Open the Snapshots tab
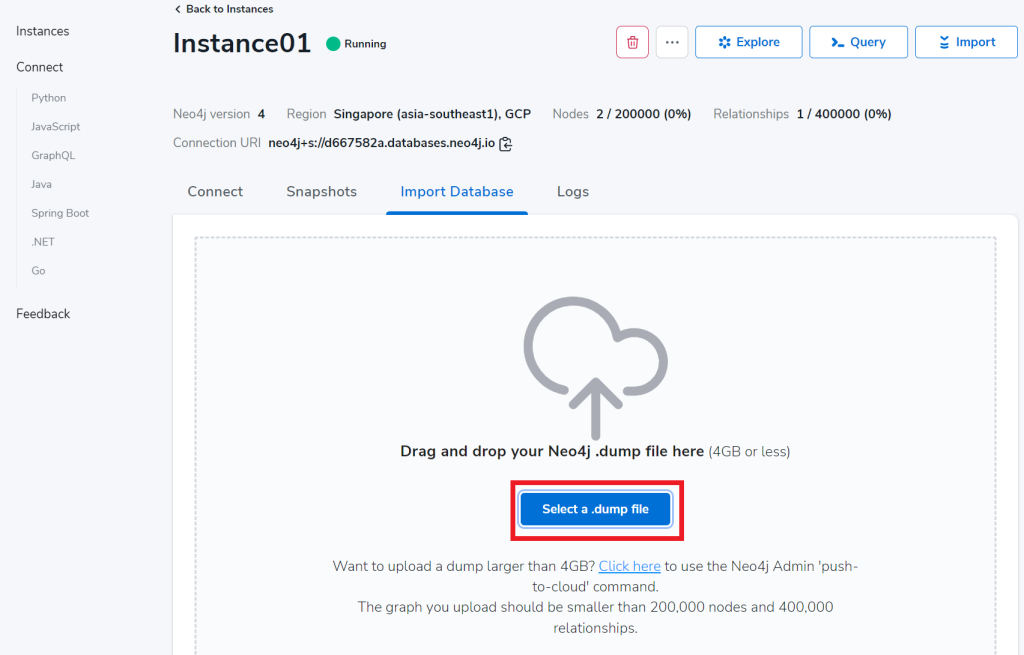Image resolution: width=1024 pixels, height=655 pixels. point(321,192)
